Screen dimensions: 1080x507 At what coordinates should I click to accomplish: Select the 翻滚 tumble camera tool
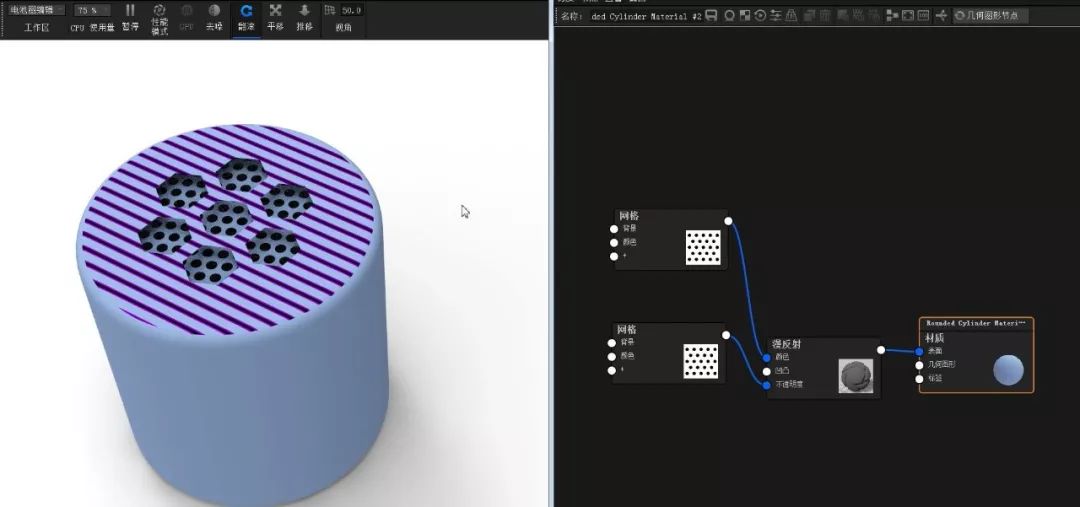tap(246, 17)
